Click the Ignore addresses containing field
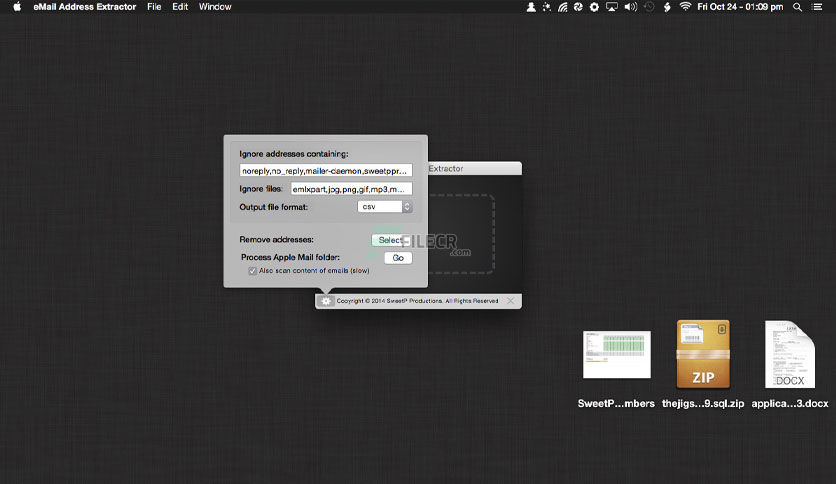Viewport: 836px width, 484px height. 326,171
